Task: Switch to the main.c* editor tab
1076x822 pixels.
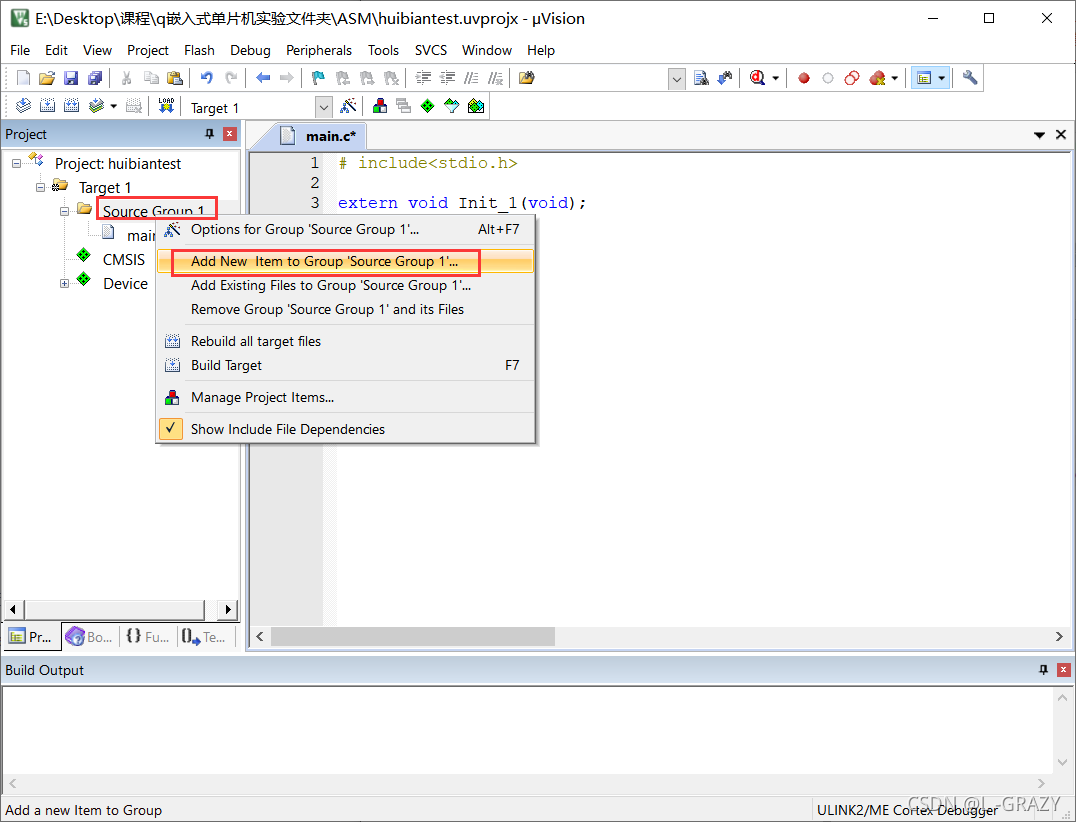Action: 318,136
